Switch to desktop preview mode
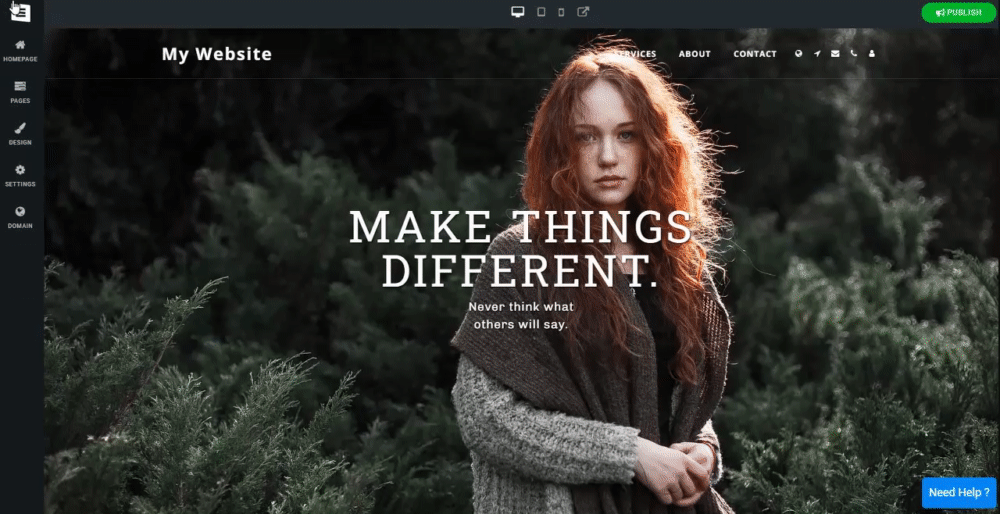1000x514 pixels. point(518,11)
